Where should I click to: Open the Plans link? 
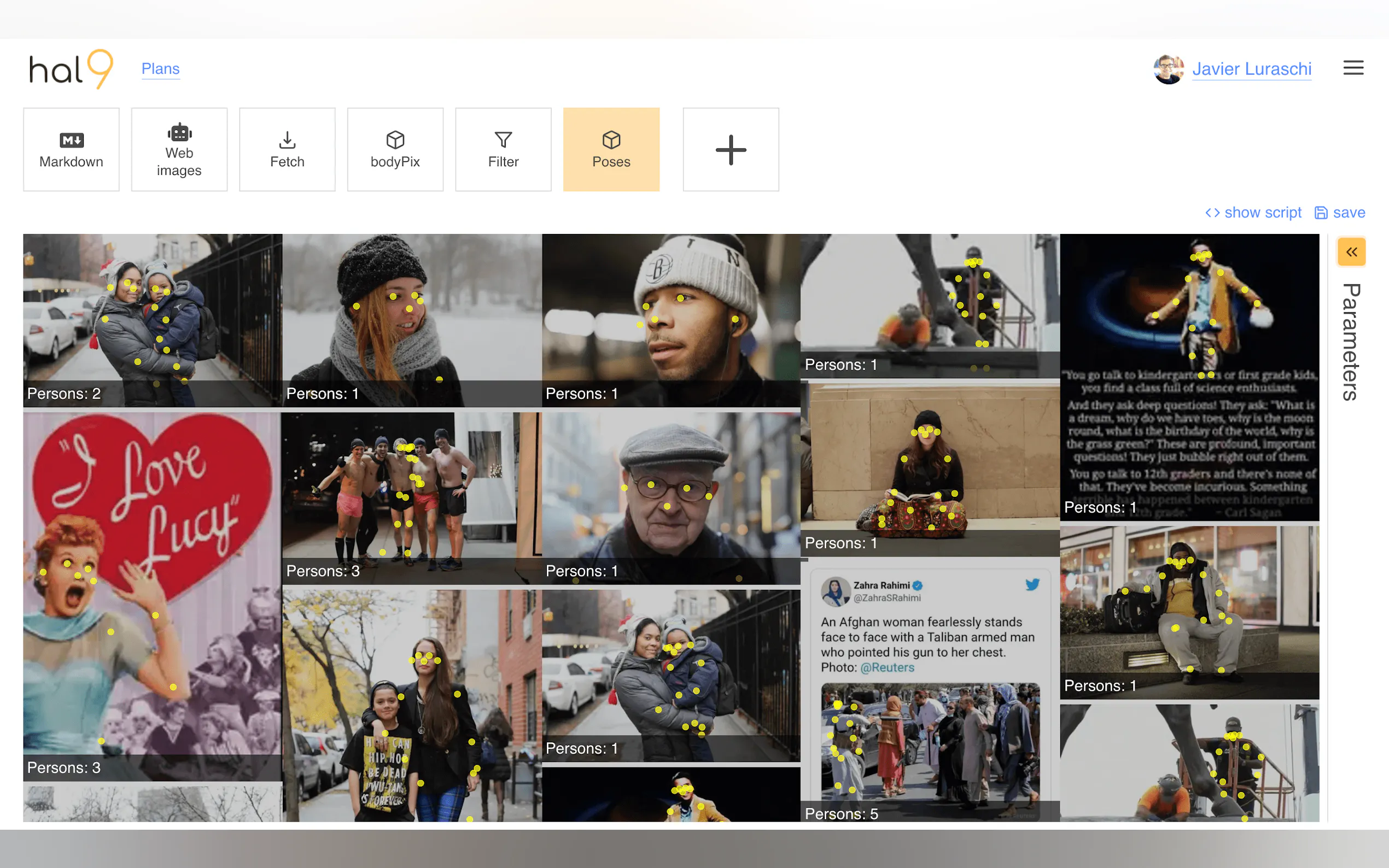tap(160, 69)
